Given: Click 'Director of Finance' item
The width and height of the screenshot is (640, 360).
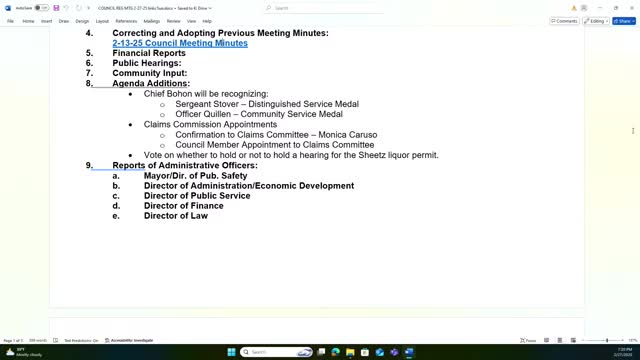Looking at the screenshot, I should point(184,206).
